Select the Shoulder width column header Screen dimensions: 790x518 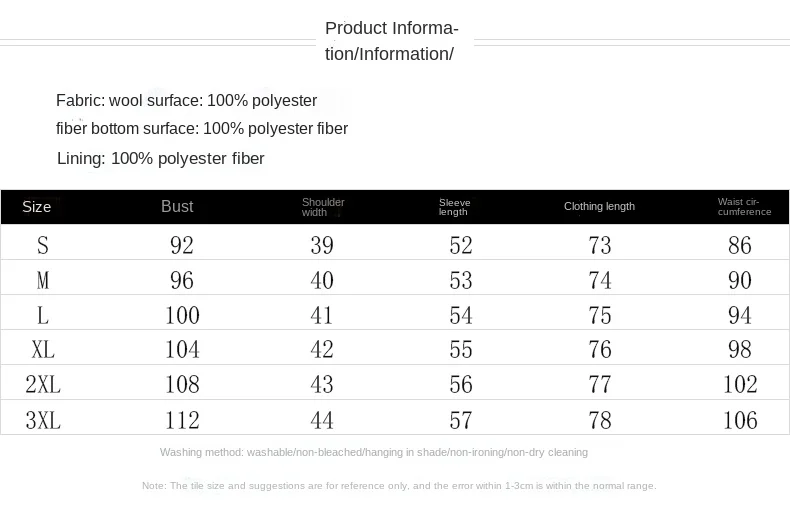[x=322, y=207]
